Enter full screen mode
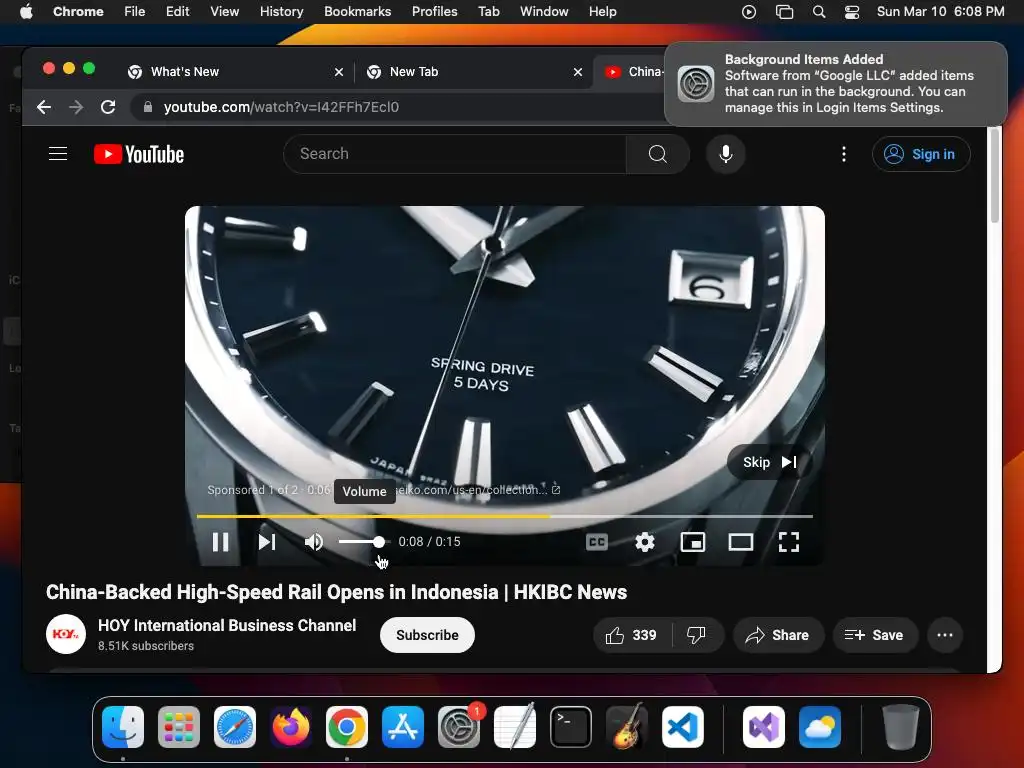This screenshot has width=1024, height=768. point(789,542)
